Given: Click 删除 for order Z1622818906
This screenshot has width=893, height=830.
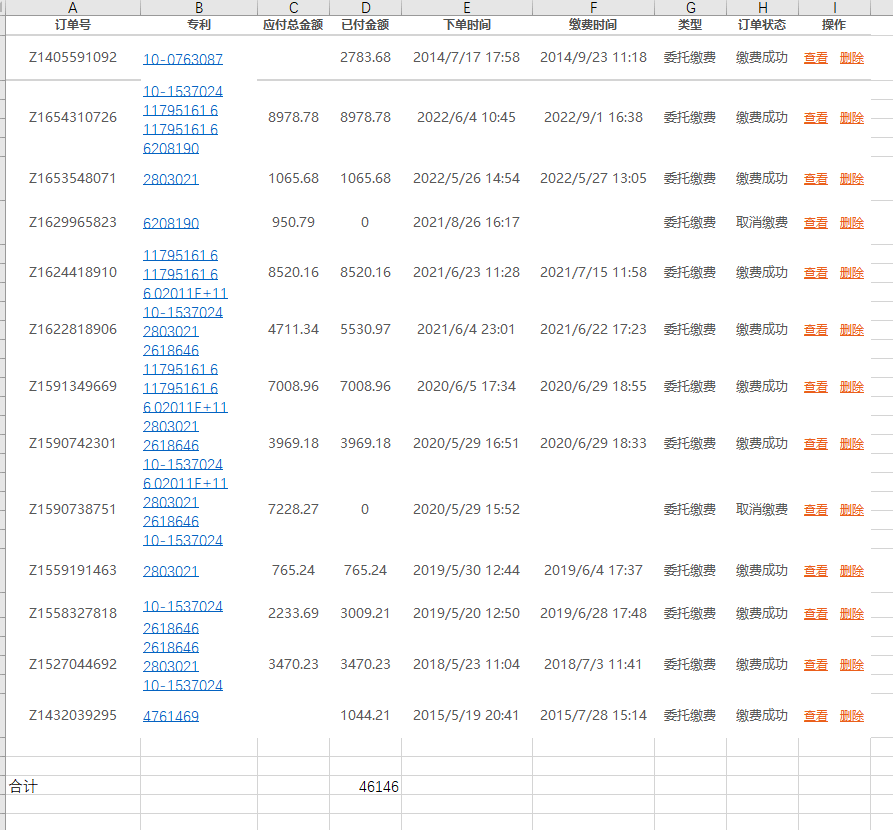Looking at the screenshot, I should coord(852,330).
